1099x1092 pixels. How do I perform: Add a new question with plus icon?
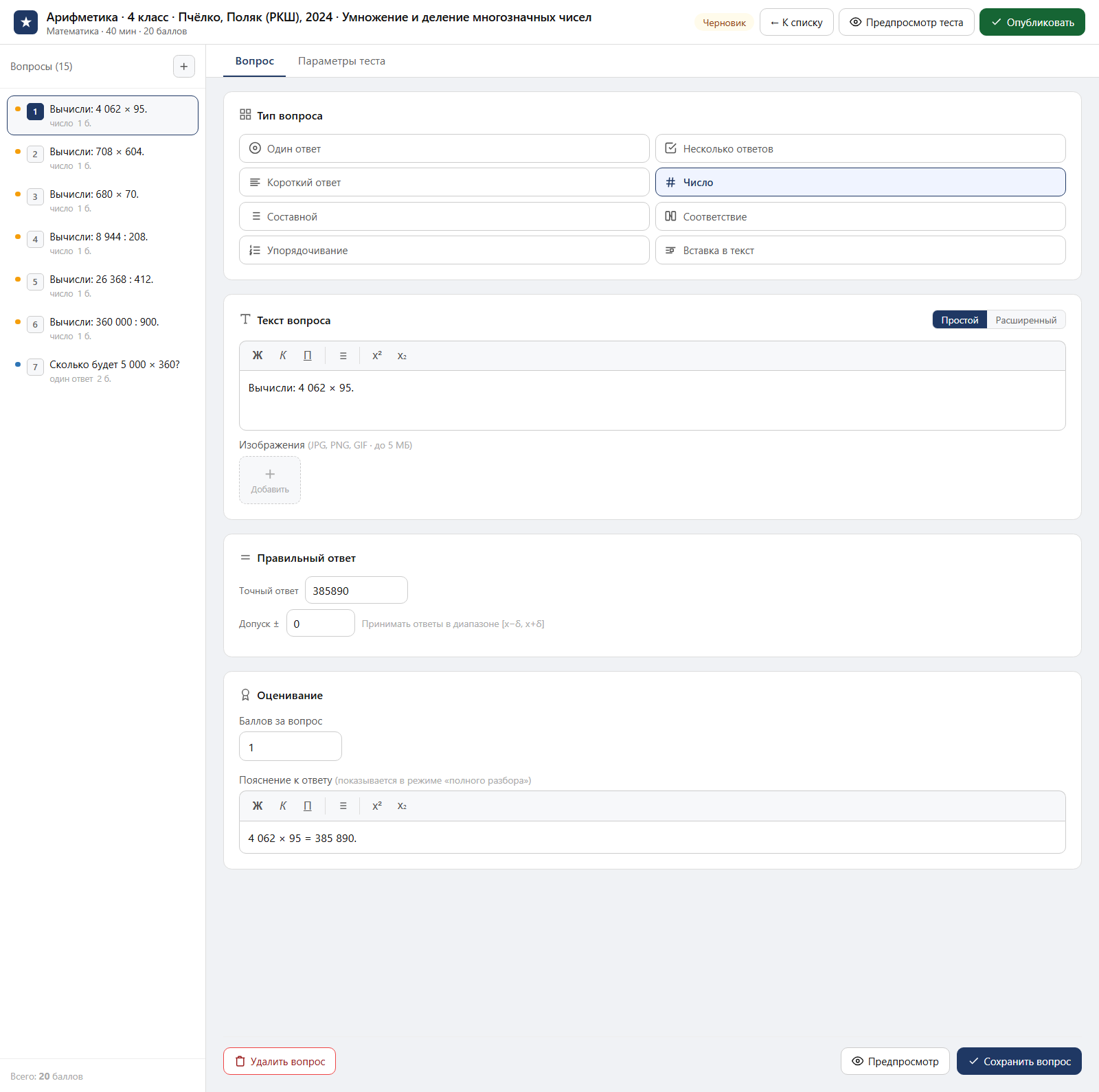pyautogui.click(x=183, y=67)
